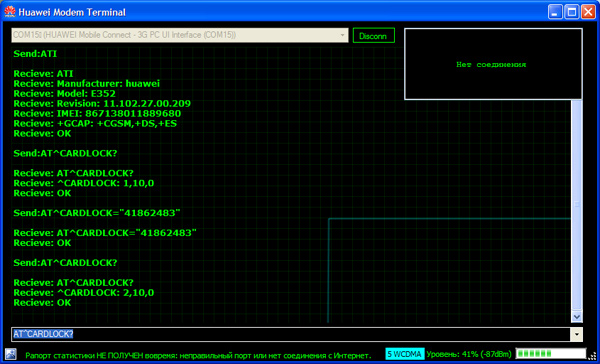Click the '^CARDLOCK: 2,10,0' response line

(x=84, y=293)
